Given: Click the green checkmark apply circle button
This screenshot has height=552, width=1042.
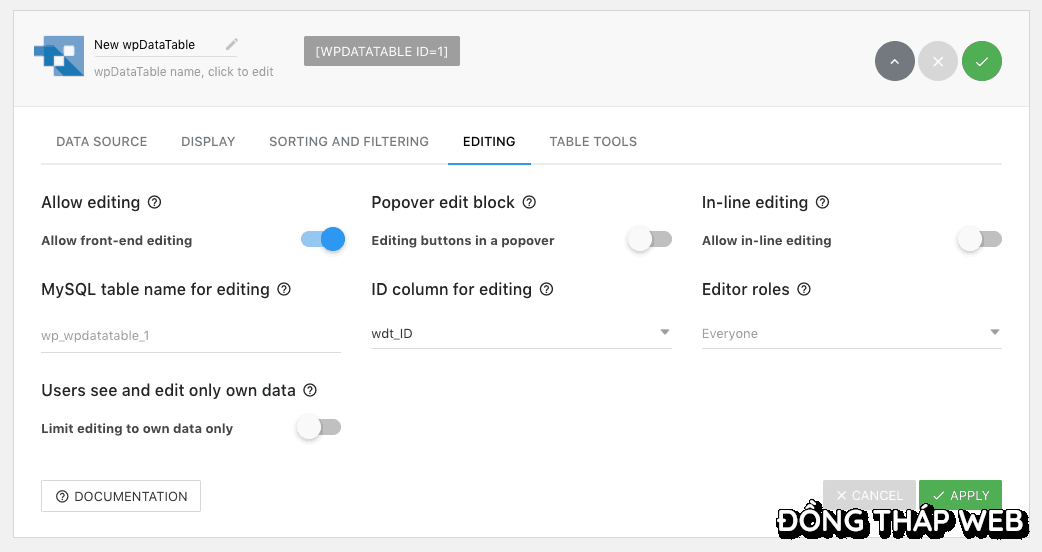Looking at the screenshot, I should click(x=982, y=61).
